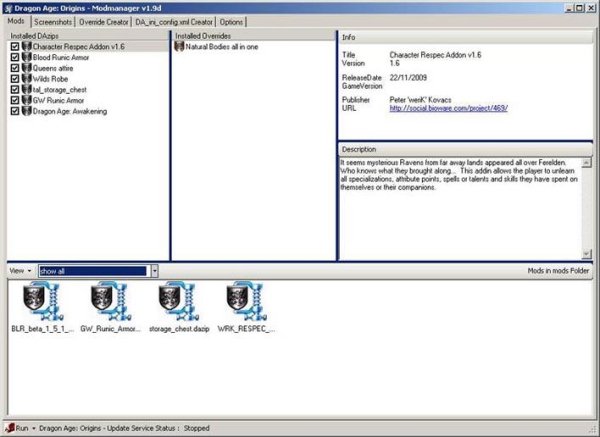Click the description scrollbar down arrow
Image resolution: width=600 pixels, height=437 pixels.
click(x=586, y=253)
